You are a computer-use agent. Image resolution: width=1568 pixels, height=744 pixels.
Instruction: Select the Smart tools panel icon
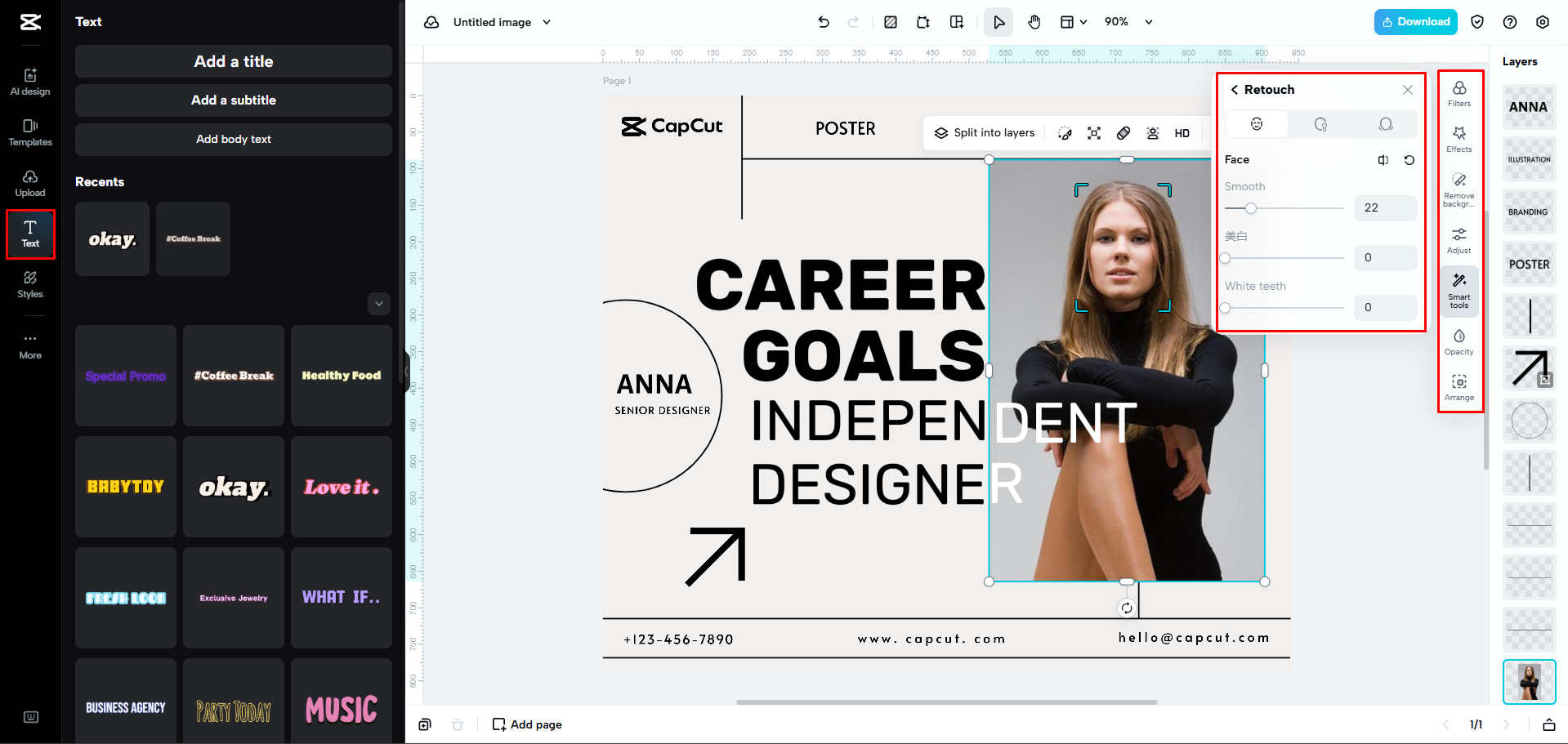tap(1459, 292)
